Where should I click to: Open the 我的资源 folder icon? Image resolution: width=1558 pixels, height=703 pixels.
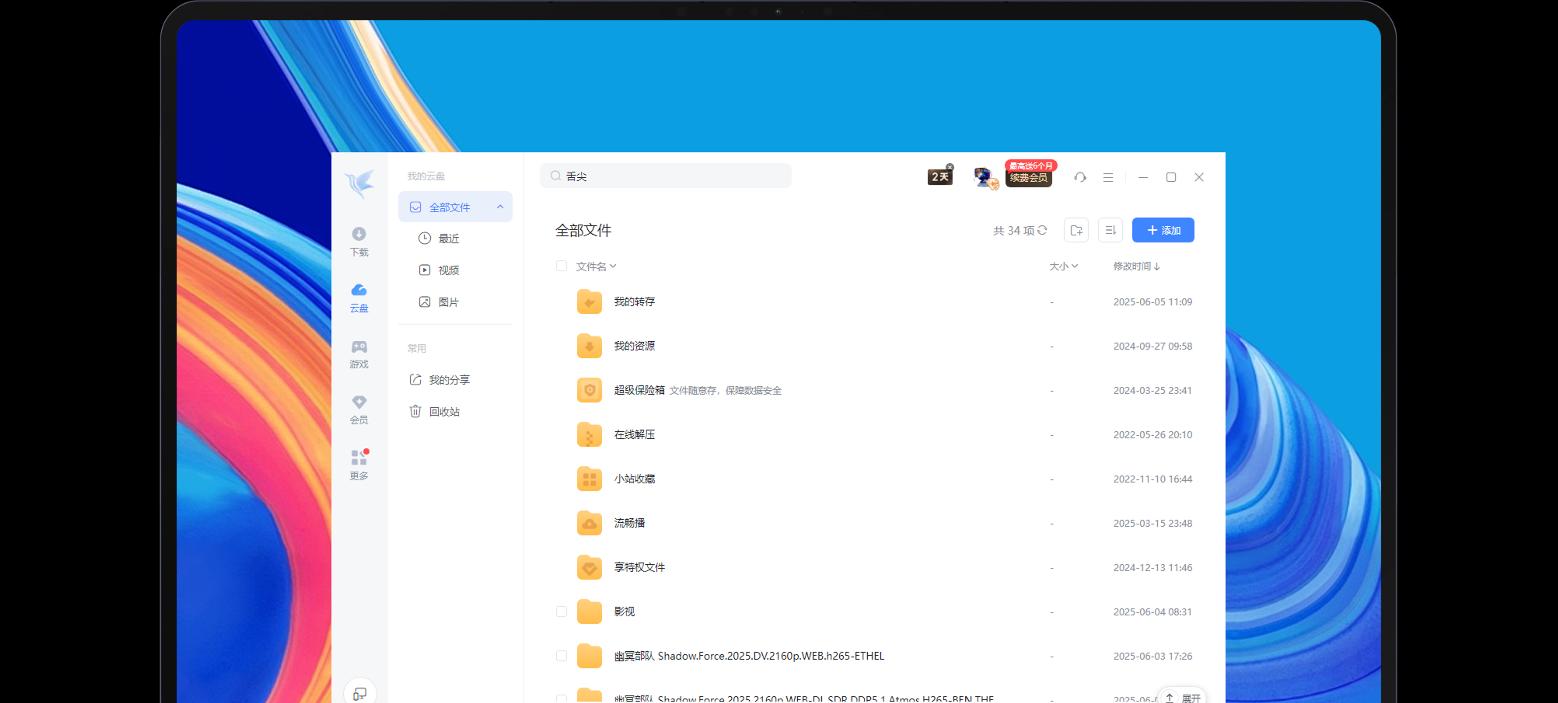click(589, 346)
